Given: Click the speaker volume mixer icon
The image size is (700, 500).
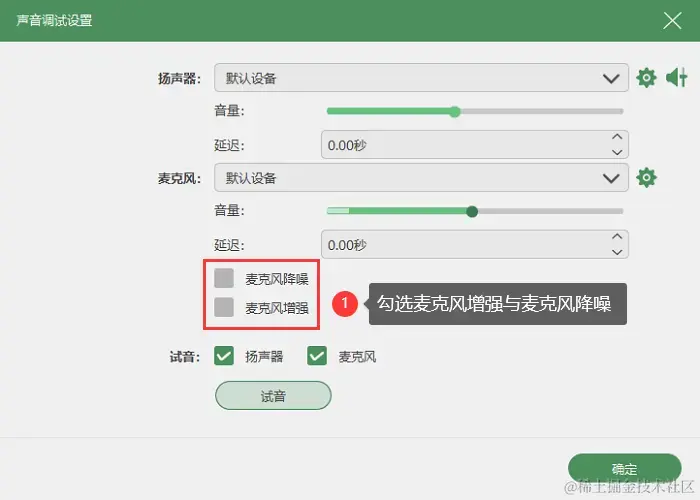Looking at the screenshot, I should click(x=677, y=78).
